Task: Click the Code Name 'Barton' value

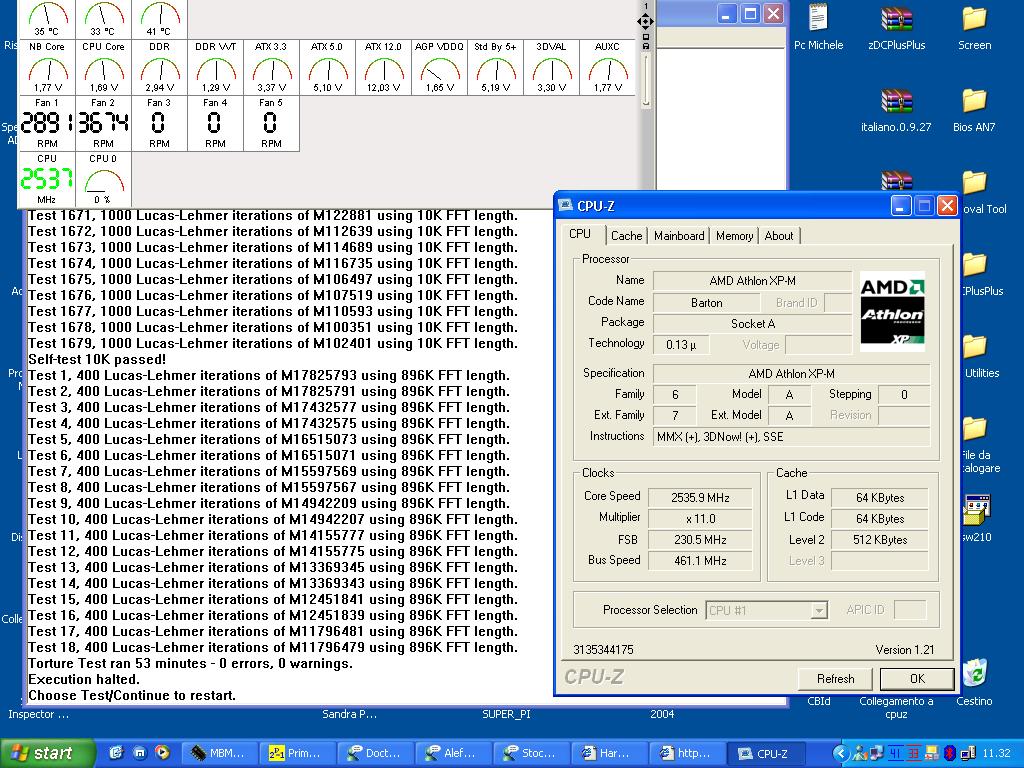Action: coord(707,303)
